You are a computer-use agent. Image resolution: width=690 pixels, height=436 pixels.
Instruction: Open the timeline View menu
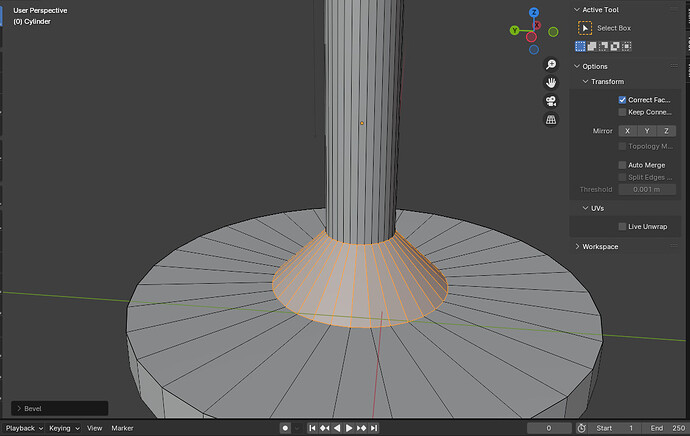(x=94, y=428)
